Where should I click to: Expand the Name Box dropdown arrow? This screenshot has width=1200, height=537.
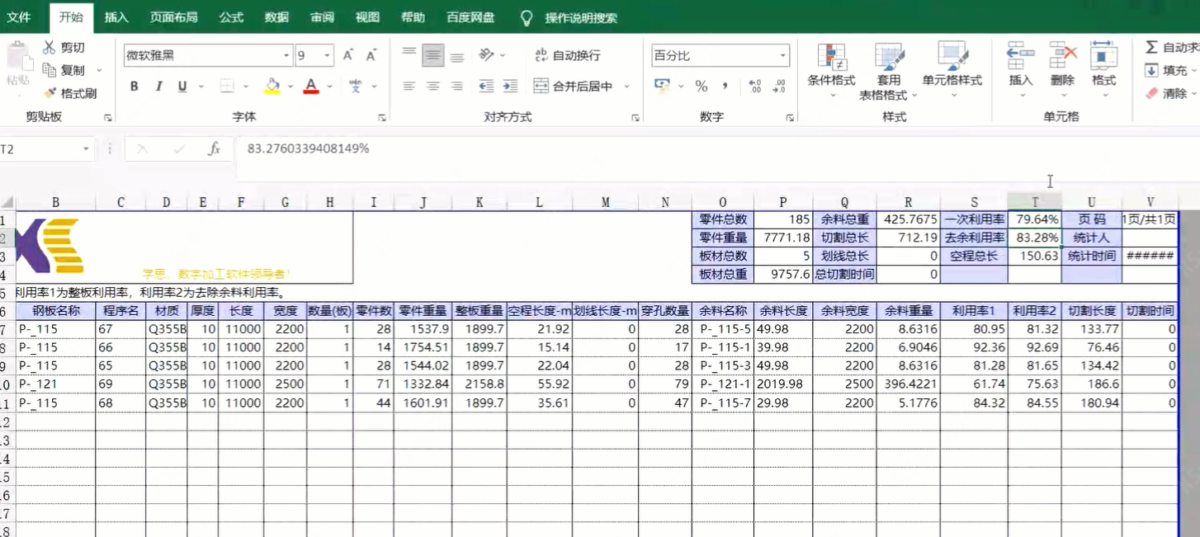coord(84,148)
